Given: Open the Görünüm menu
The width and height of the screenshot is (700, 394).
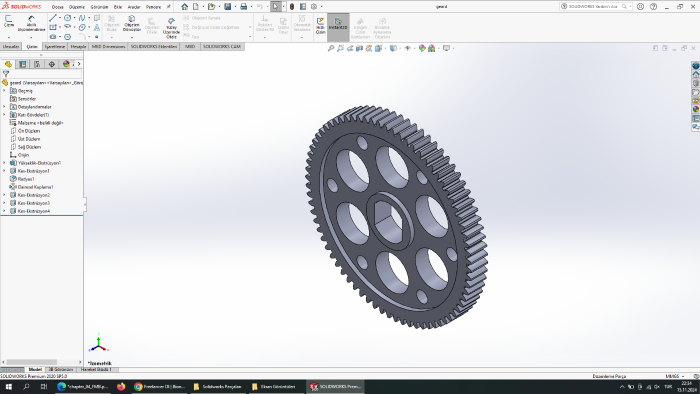Looking at the screenshot, I should pyautogui.click(x=100, y=7).
